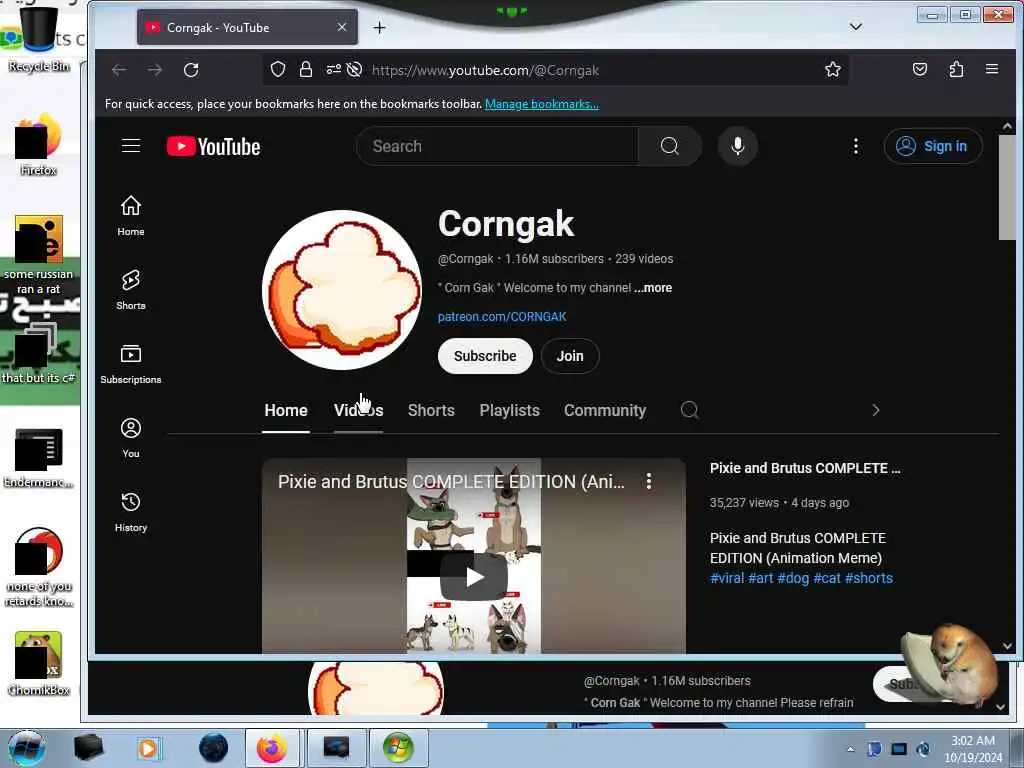
Task: Select the Corngak - YouTube browser tab
Action: [x=247, y=27]
